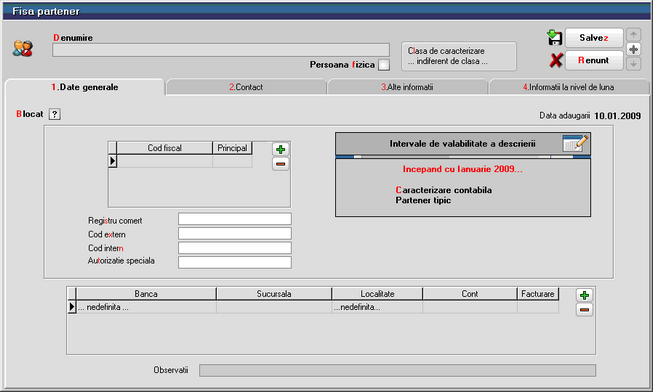Viewport: 653px width, 392px height.
Task: Click the Sucursala column header
Action: pos(274,294)
